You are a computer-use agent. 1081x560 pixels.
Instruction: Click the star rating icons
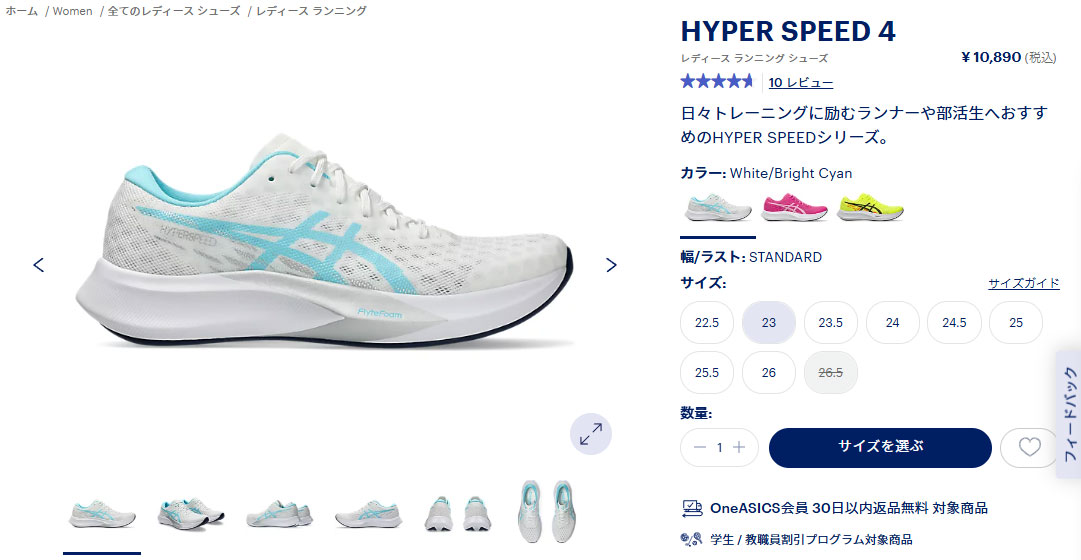717,82
